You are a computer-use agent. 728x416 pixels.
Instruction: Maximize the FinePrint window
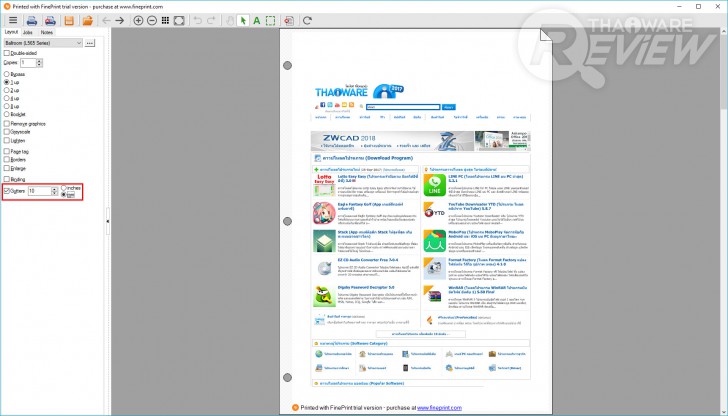click(698, 6)
